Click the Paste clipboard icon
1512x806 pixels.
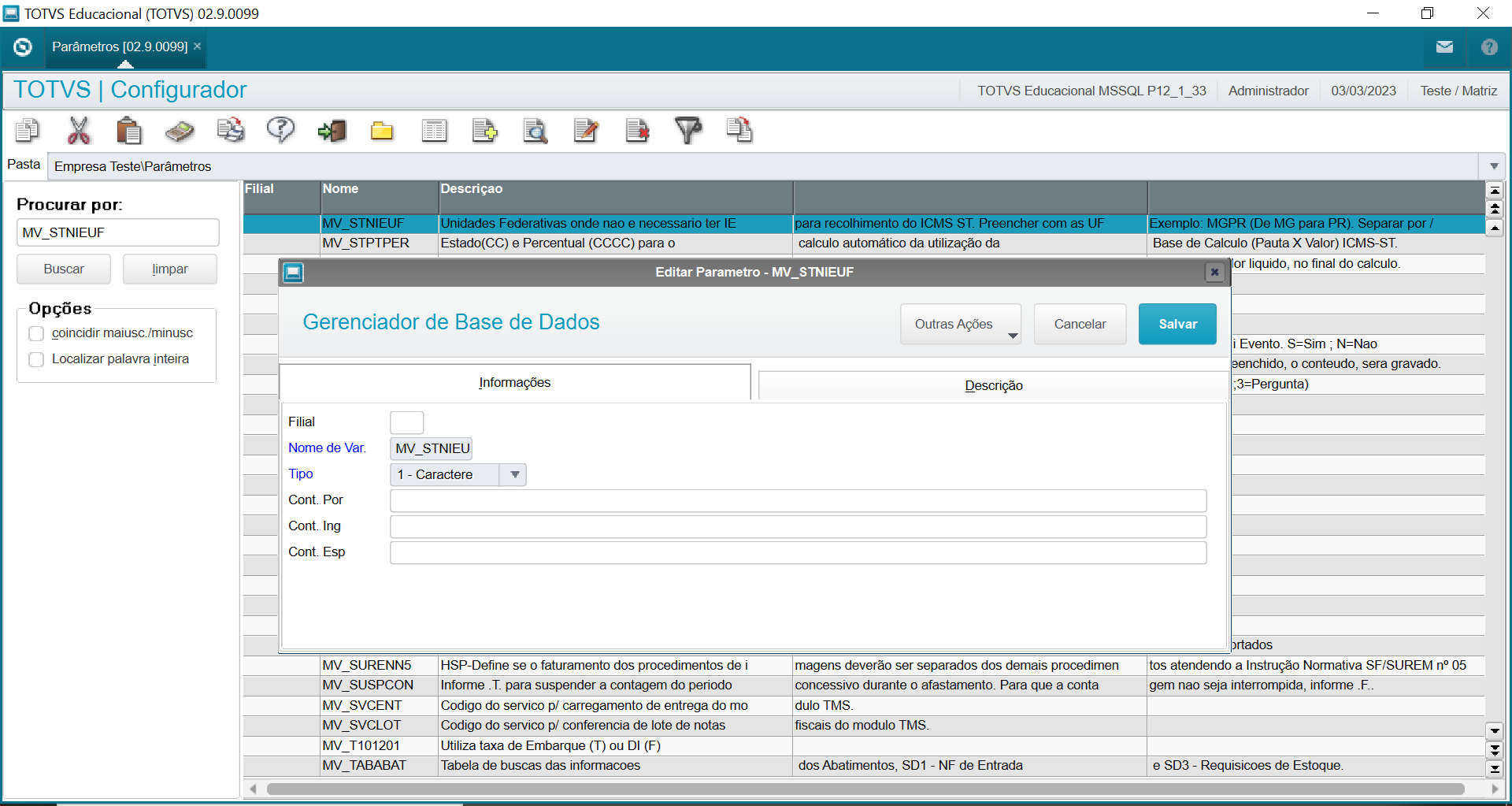click(x=128, y=131)
